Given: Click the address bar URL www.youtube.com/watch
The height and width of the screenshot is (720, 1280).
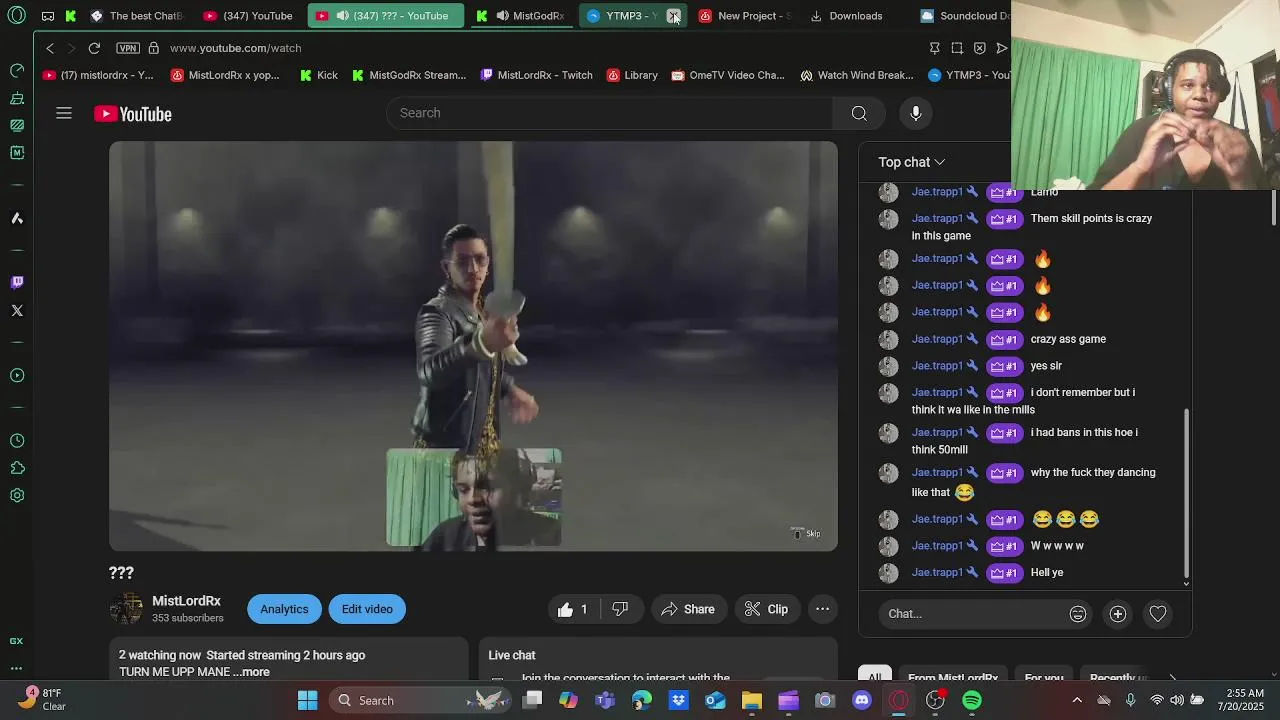Looking at the screenshot, I should (236, 48).
